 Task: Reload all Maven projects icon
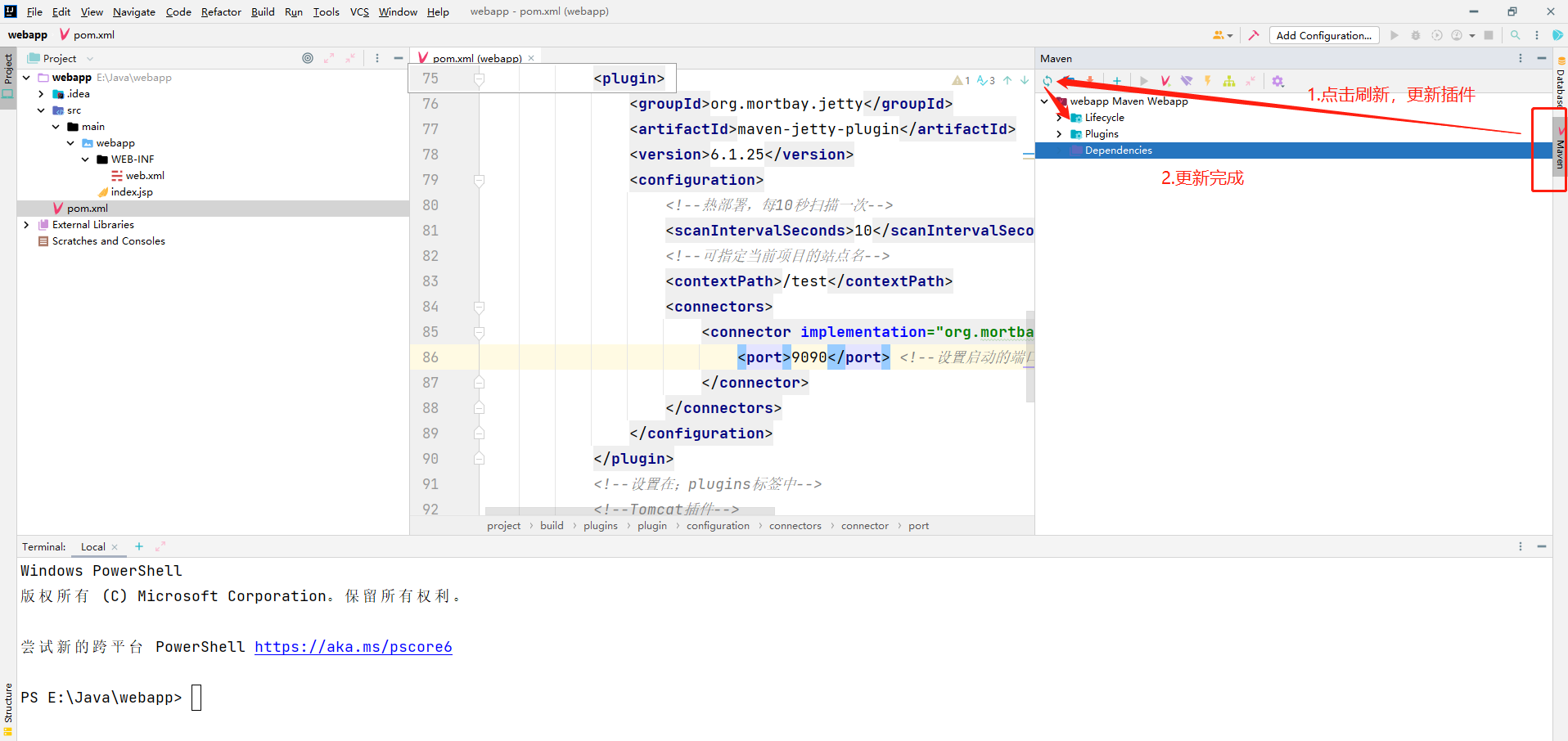pyautogui.click(x=1048, y=81)
